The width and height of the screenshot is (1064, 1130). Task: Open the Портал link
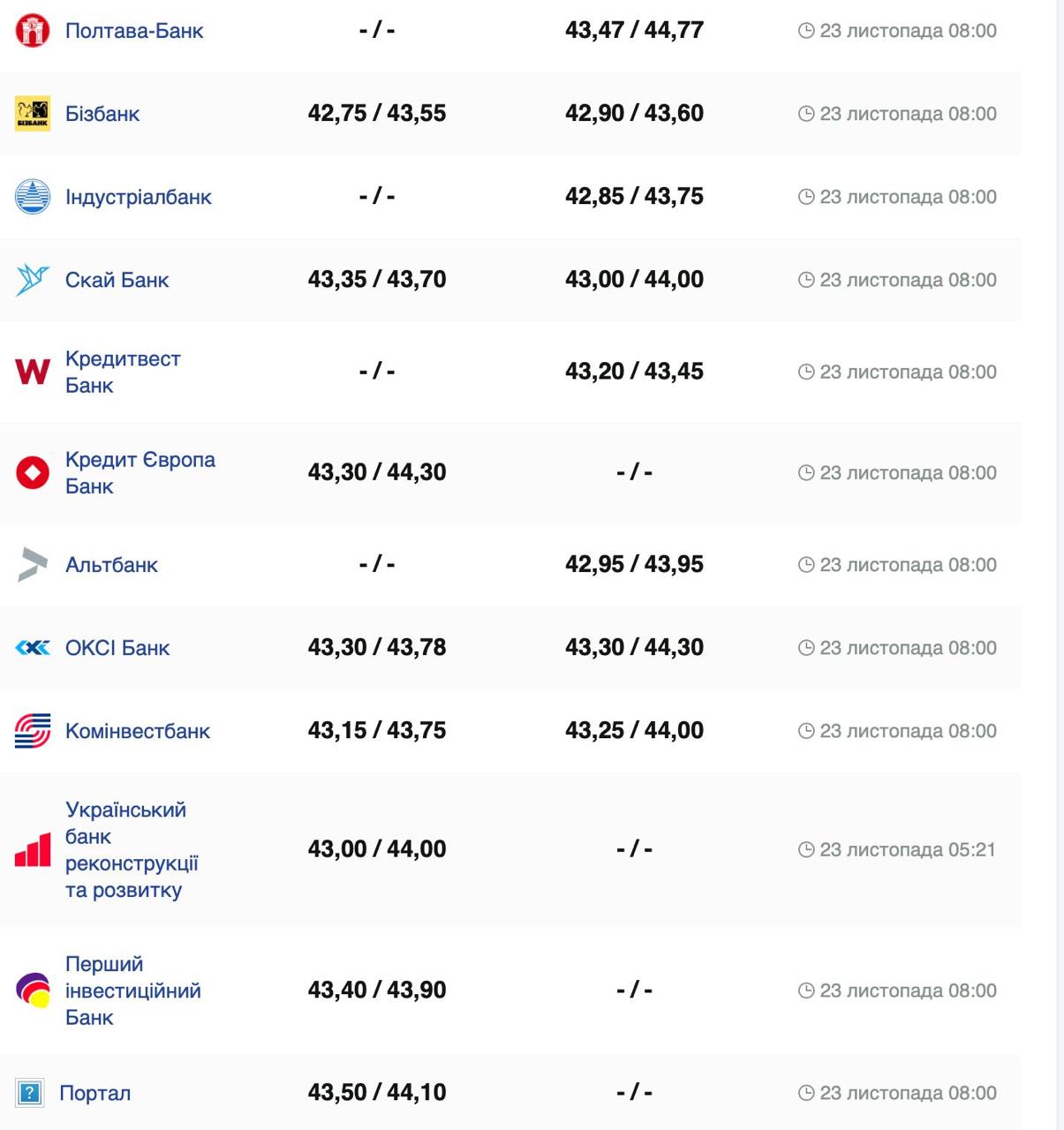94,1093
